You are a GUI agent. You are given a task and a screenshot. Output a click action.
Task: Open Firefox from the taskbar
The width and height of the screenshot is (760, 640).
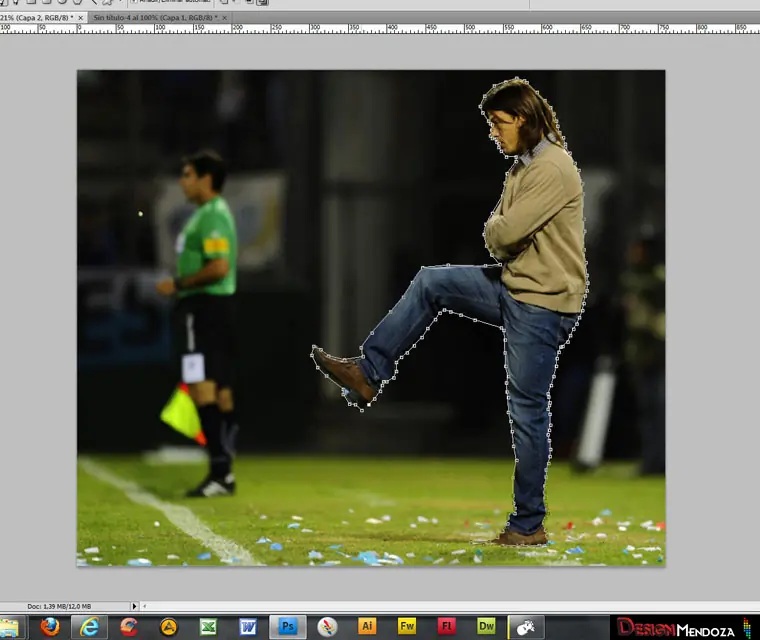(49, 627)
